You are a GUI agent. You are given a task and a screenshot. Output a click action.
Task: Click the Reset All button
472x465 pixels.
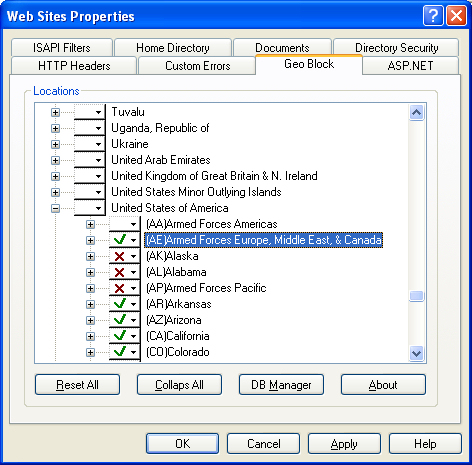click(x=77, y=385)
